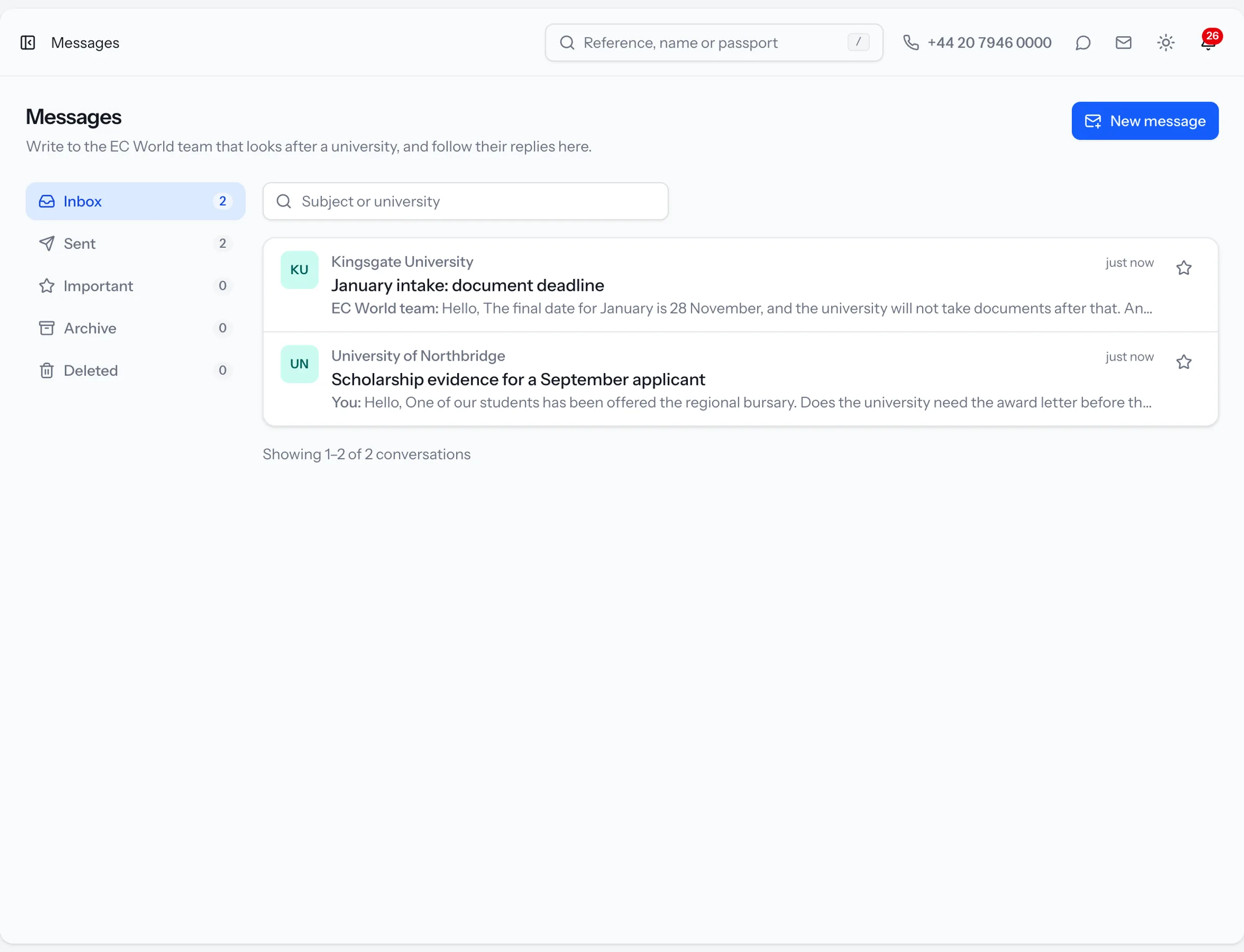The image size is (1244, 952).
Task: Open the chat bubble icon in header
Action: 1083,42
